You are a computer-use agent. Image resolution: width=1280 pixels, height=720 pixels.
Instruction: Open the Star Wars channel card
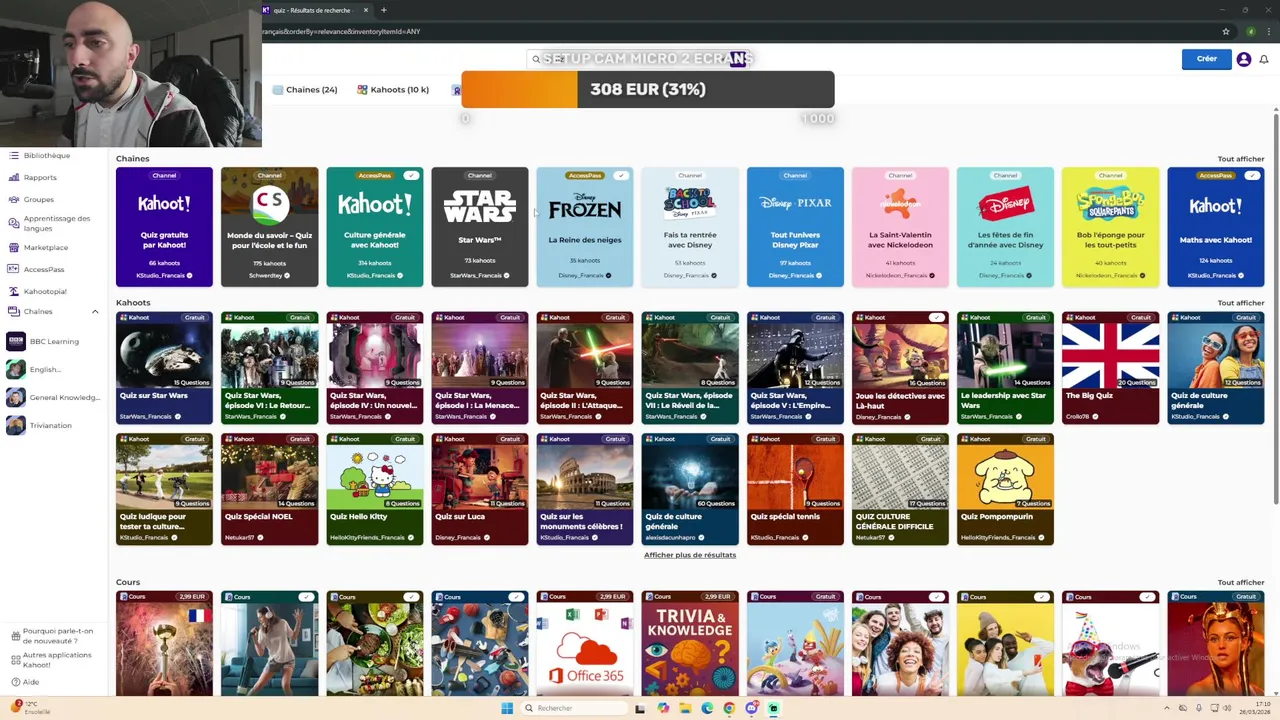point(480,227)
